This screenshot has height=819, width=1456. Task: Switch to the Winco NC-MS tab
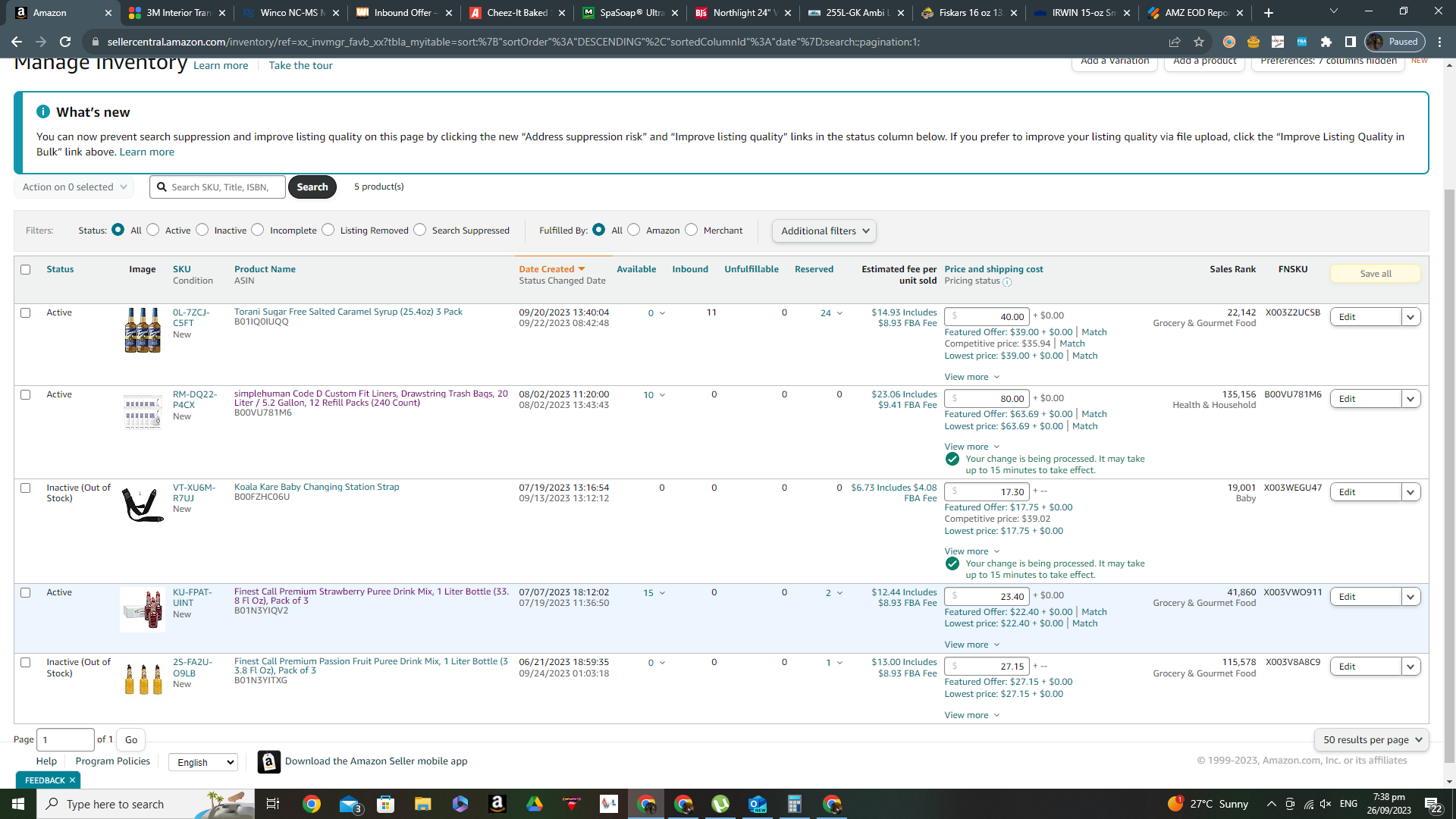(292, 13)
